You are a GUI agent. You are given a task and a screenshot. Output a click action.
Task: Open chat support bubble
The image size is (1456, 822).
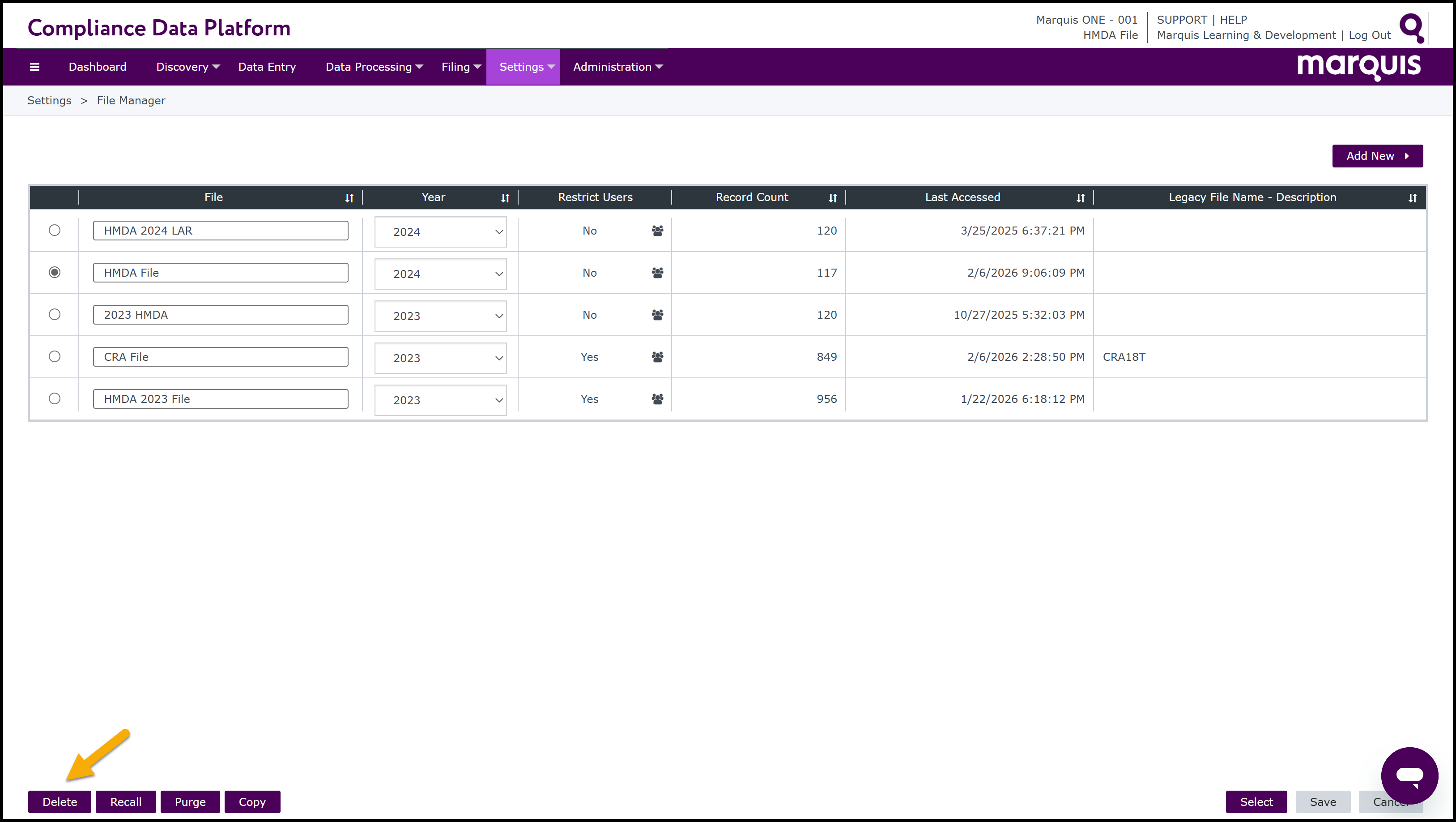(1409, 775)
